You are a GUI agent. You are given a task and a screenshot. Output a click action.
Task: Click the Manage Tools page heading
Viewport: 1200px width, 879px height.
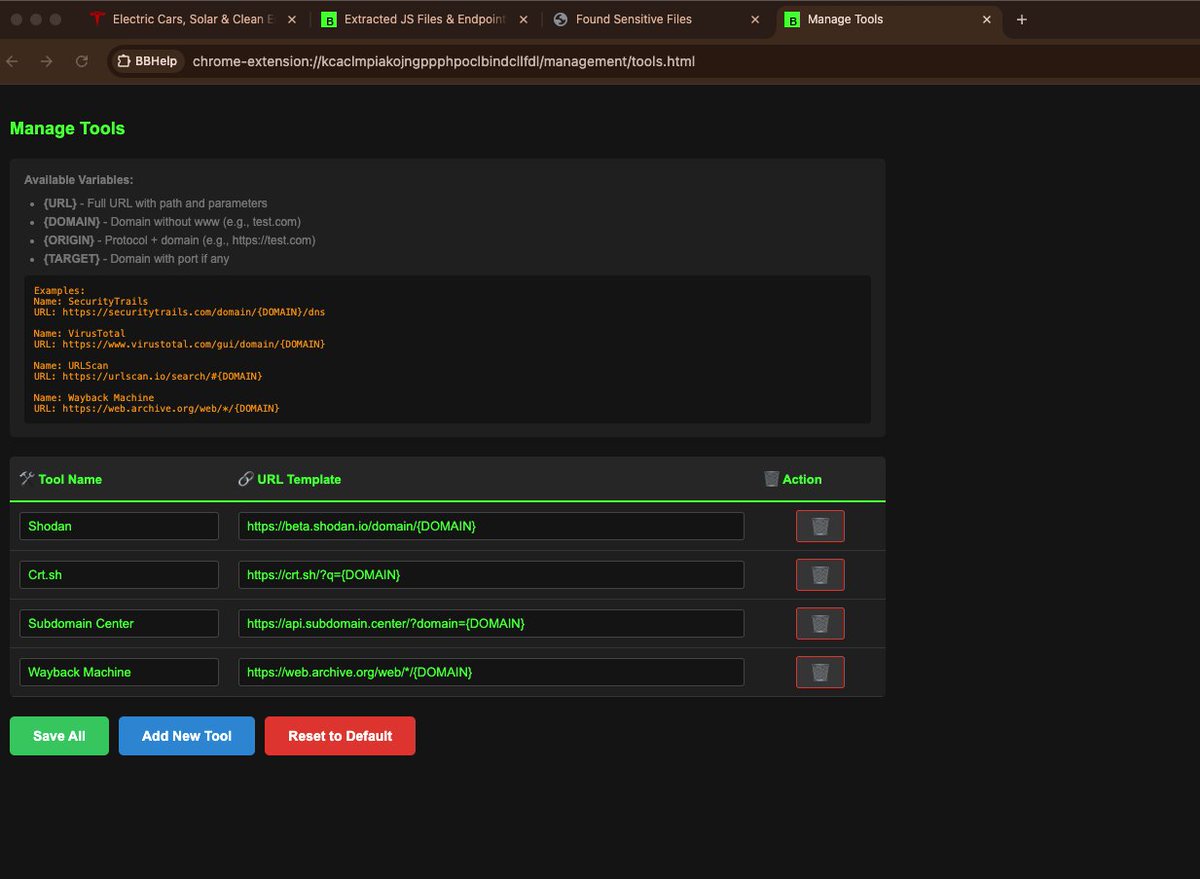(x=67, y=128)
